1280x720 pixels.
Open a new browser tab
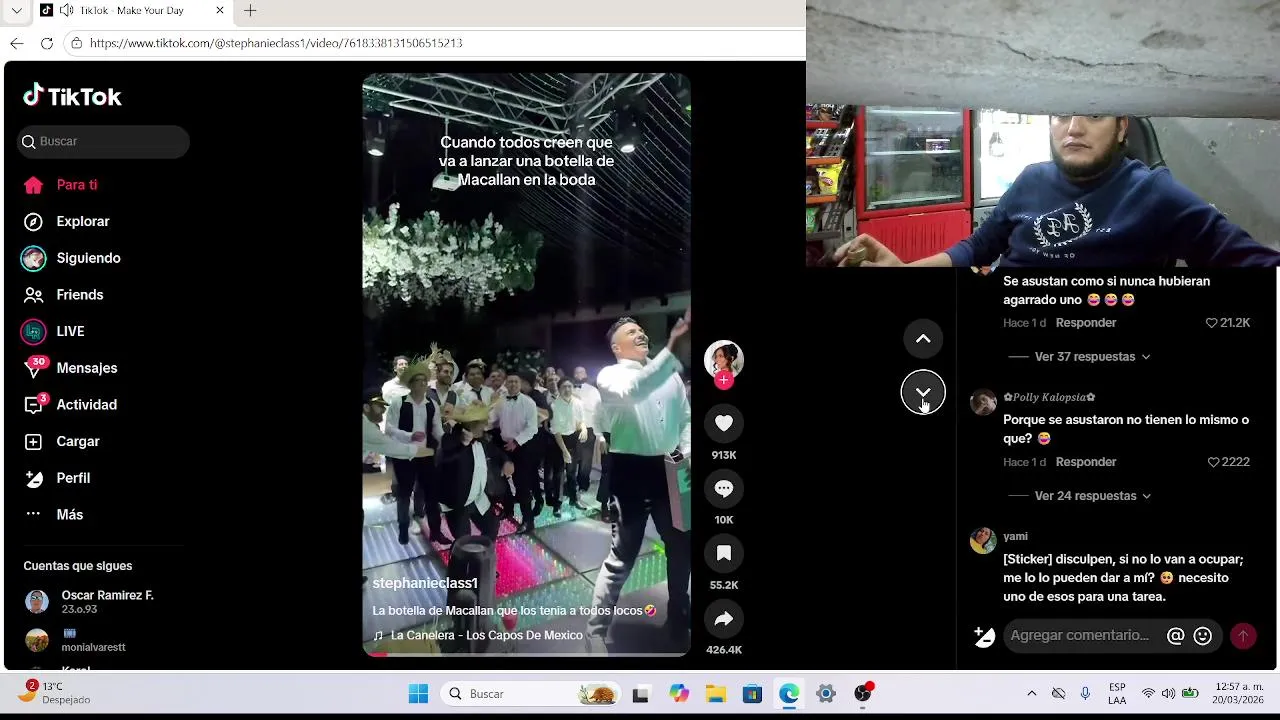pos(250,11)
